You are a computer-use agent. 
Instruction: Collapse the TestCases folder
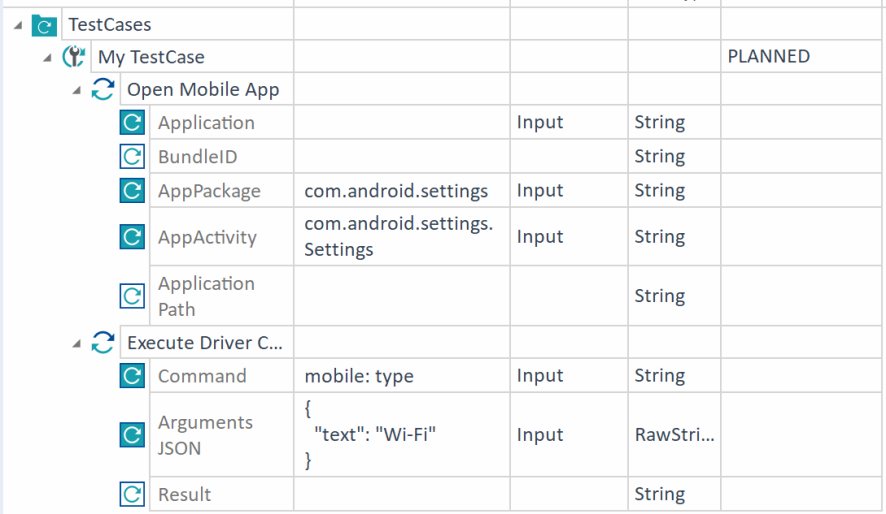point(19,25)
